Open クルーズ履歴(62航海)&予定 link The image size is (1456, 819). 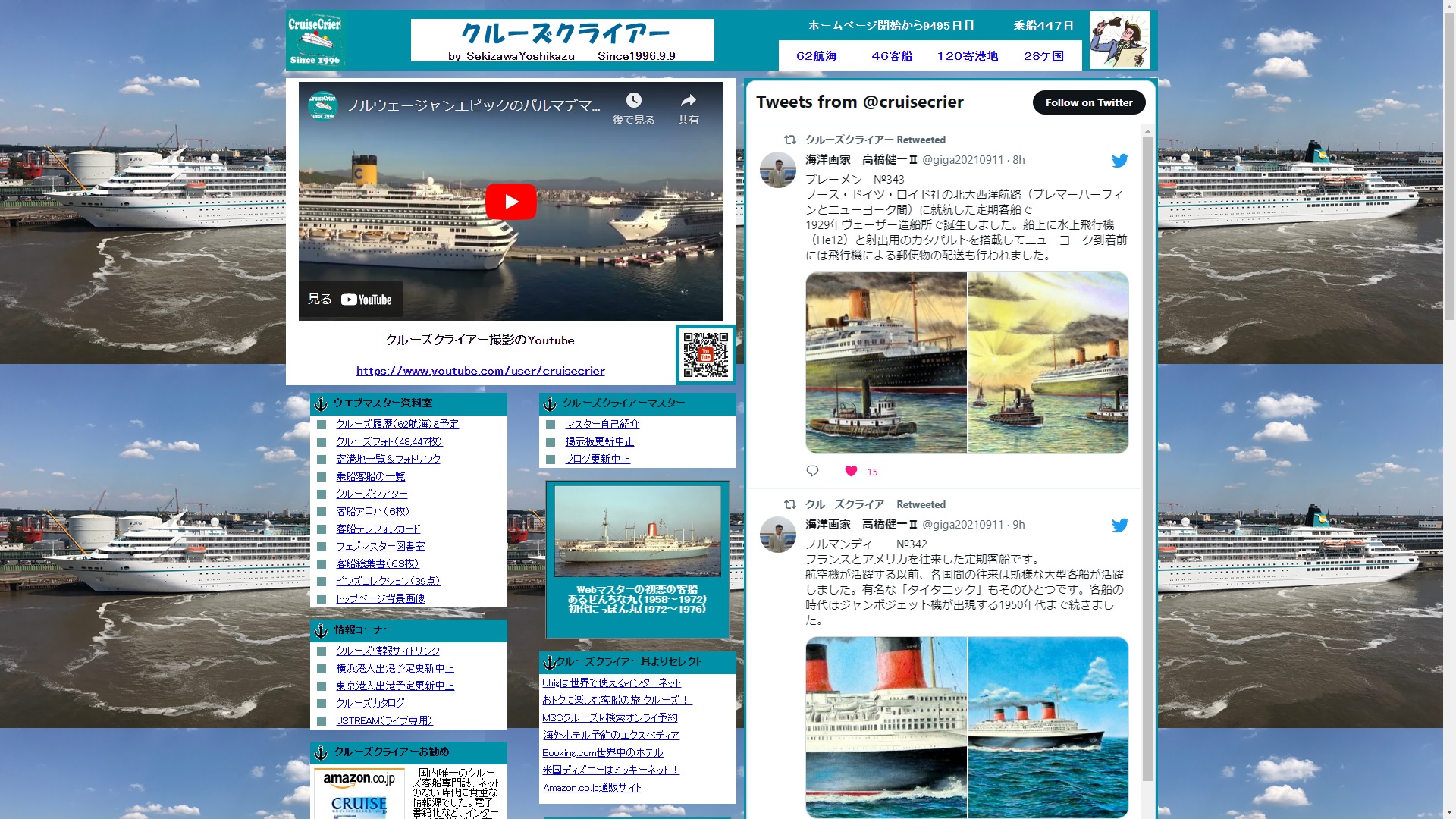397,424
